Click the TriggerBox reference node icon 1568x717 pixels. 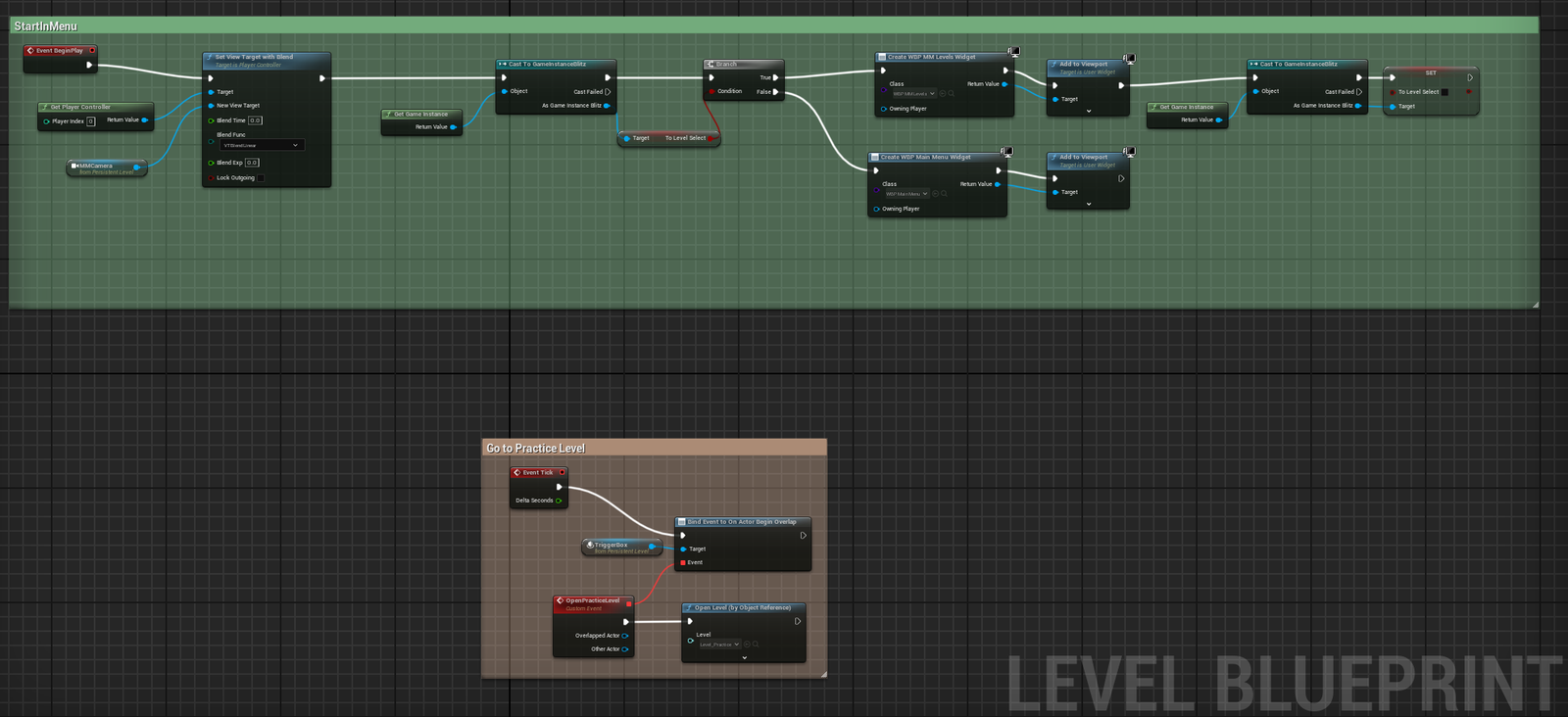point(590,545)
